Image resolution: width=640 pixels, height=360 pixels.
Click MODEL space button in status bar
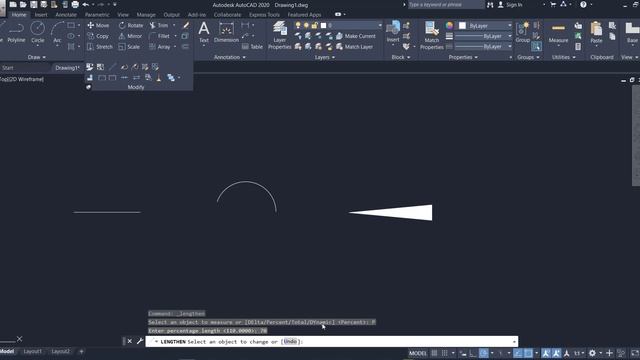click(x=418, y=353)
